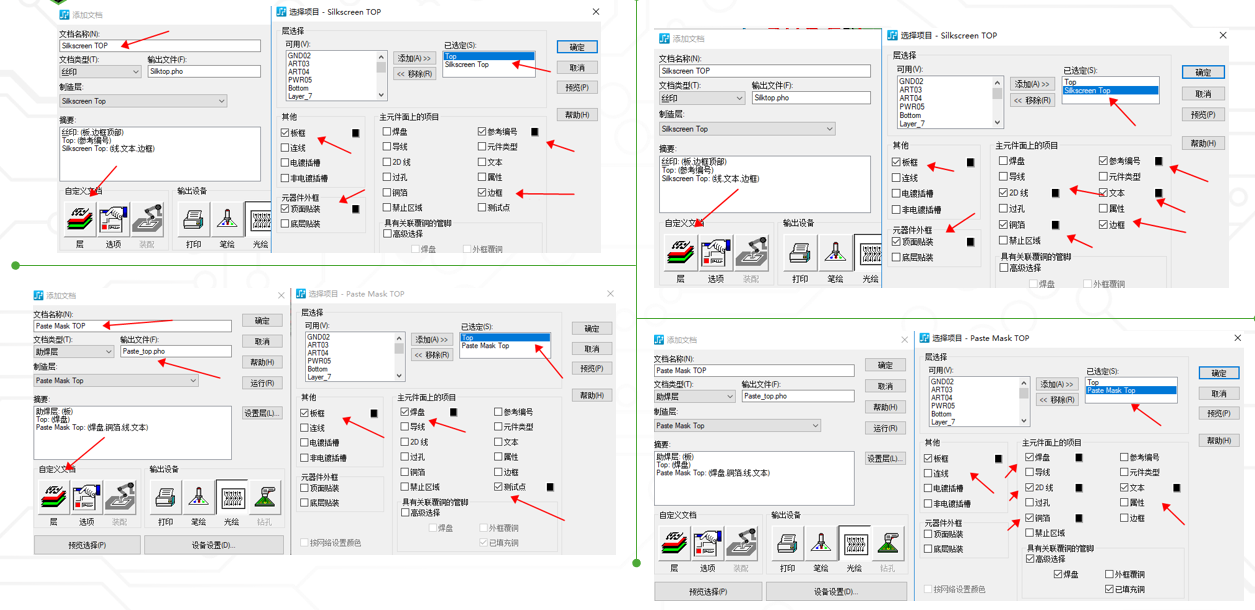Click the 选项 (Options) icon in upper-left Silkscreen window
This screenshot has width=1255, height=610.
click(x=114, y=219)
